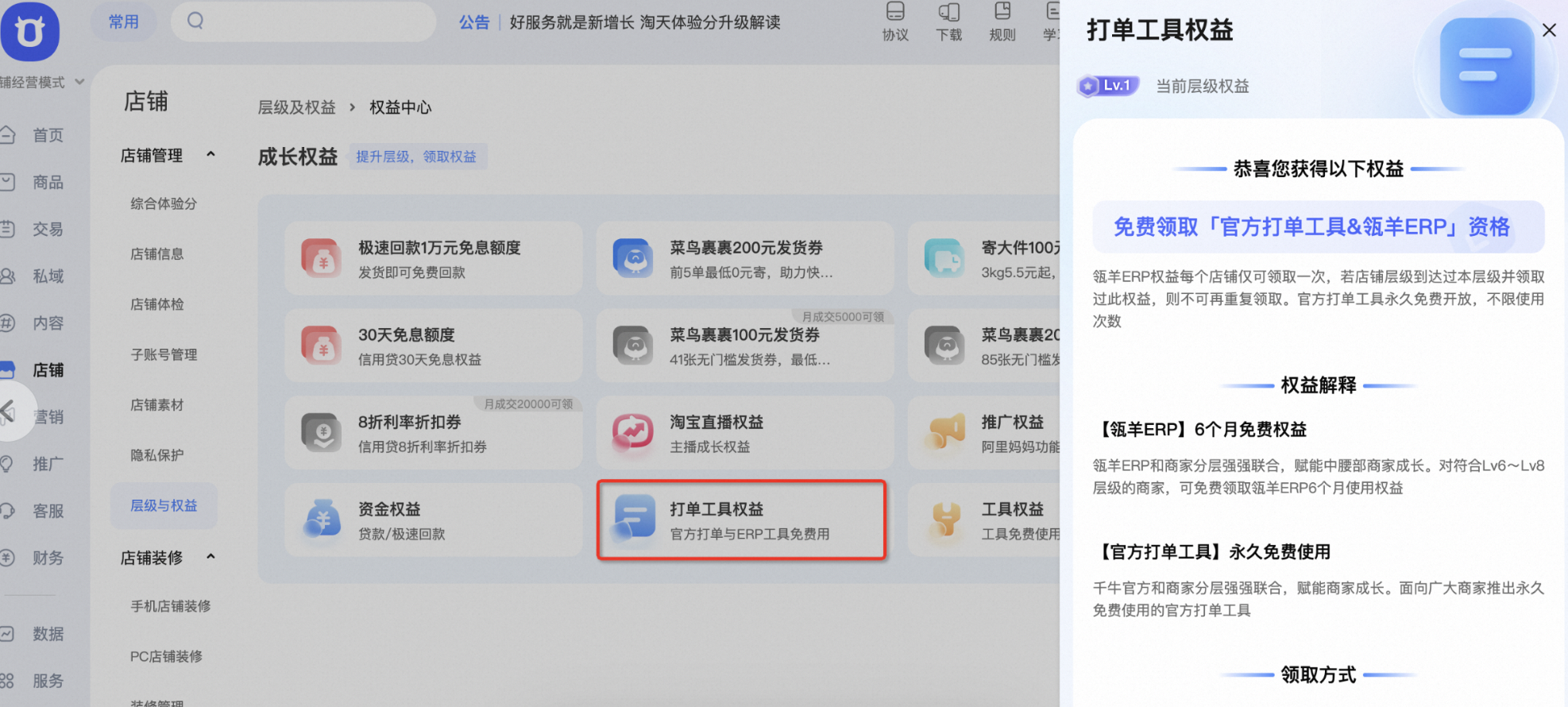Viewport: 1568px width, 707px height.
Task: Open 店铺素材 submenu item
Action: tap(157, 404)
